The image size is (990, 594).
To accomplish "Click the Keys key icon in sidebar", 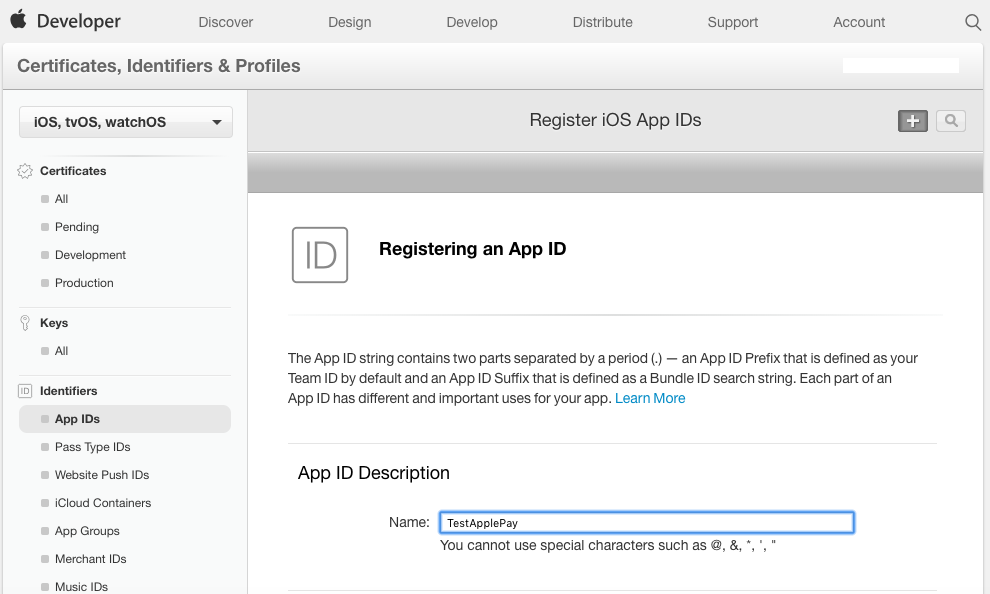I will tap(25, 323).
